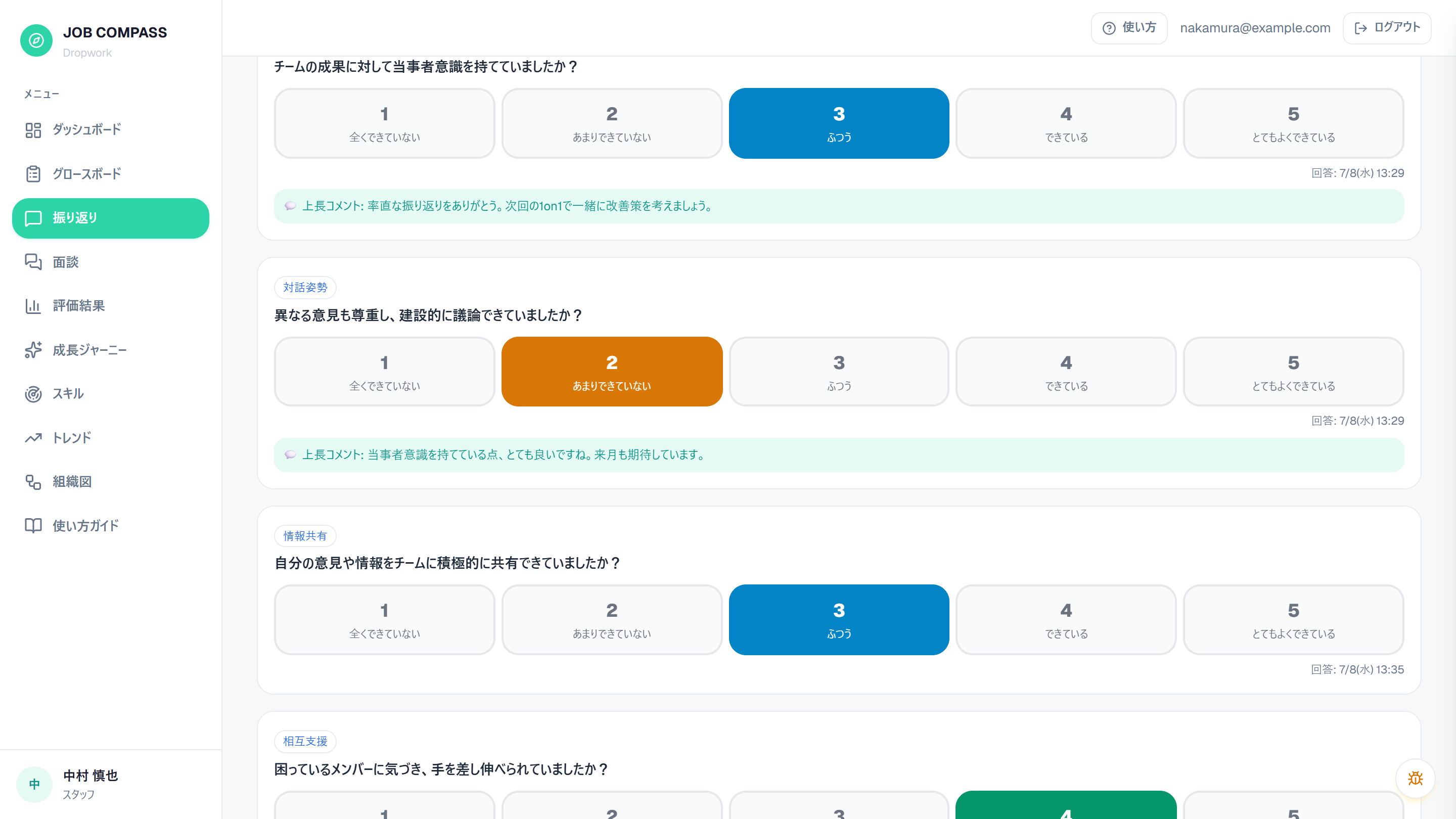This screenshot has width=1456, height=819.
Task: Click the selected 3 ふつう for チームの成果
Action: (839, 123)
